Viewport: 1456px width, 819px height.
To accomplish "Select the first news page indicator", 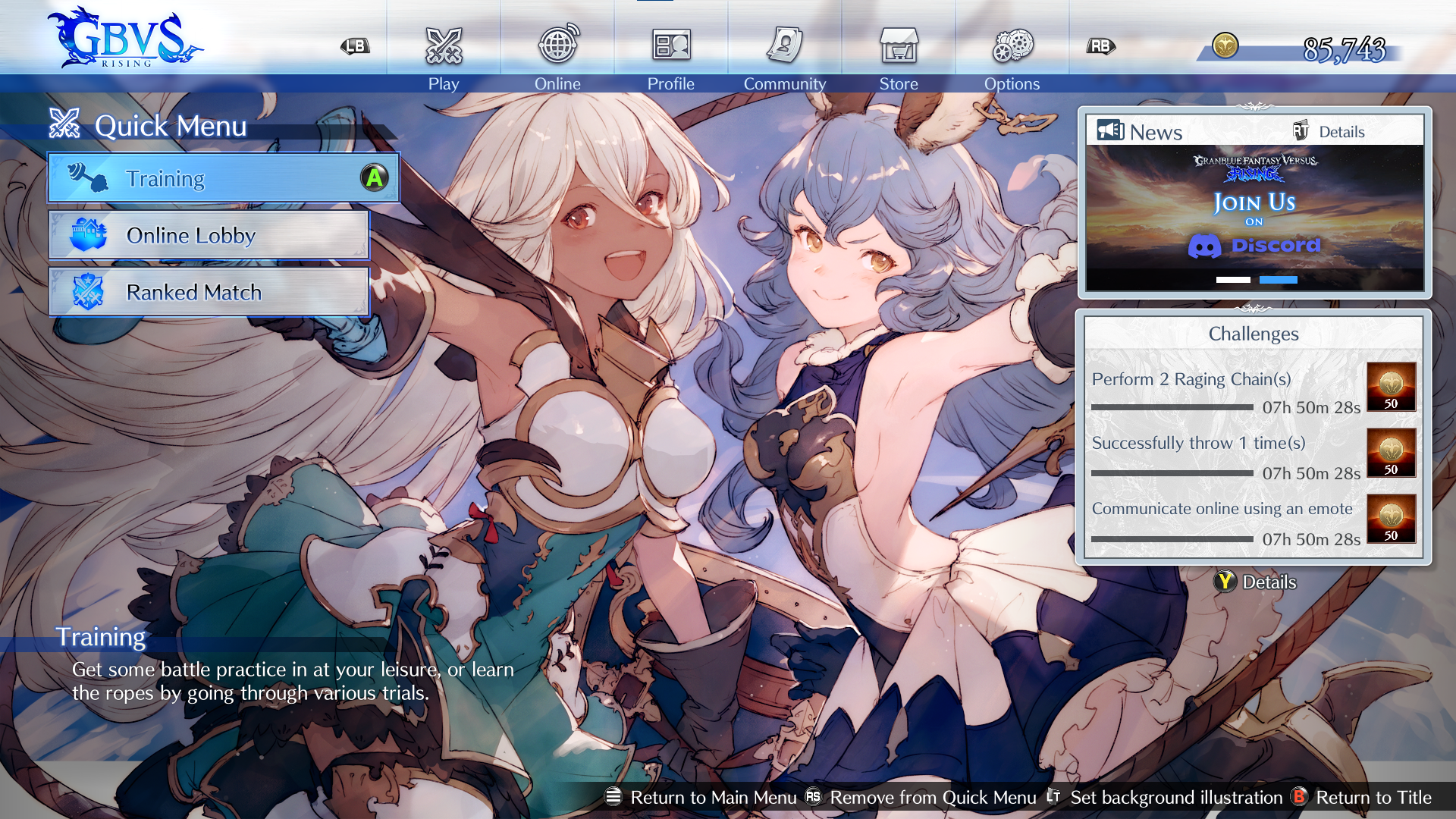I will click(1233, 280).
